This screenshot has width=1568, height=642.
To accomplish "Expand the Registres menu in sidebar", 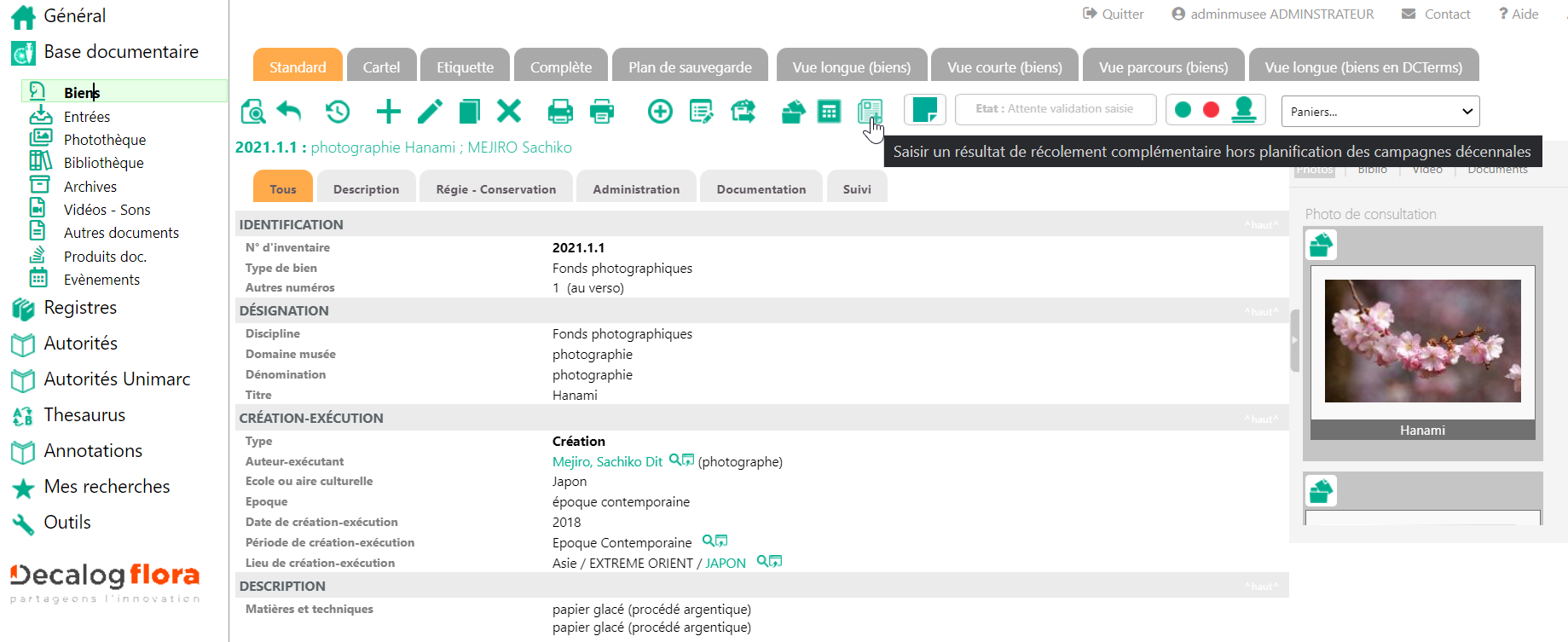I will tap(80, 308).
